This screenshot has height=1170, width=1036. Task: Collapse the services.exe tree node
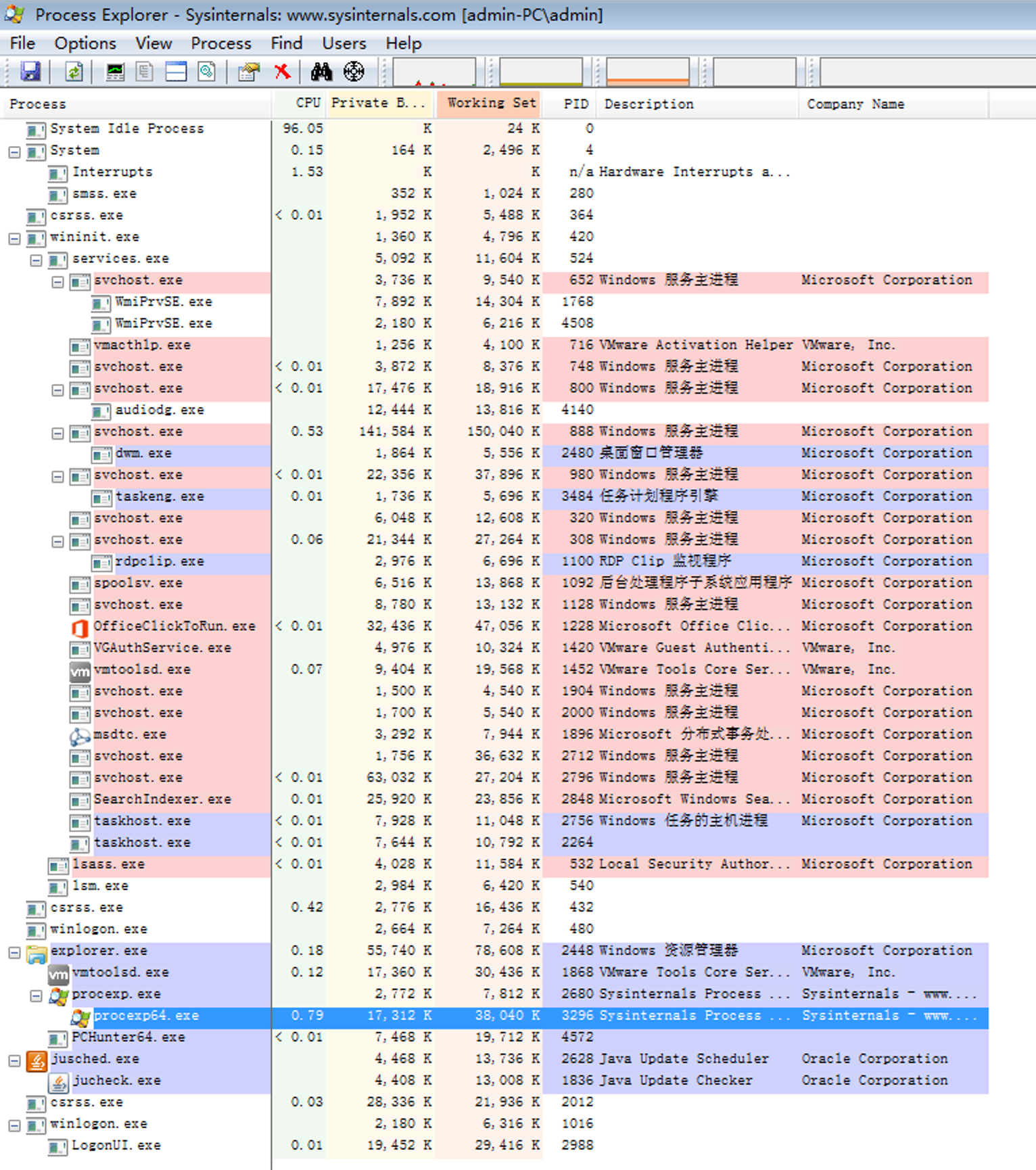click(36, 260)
